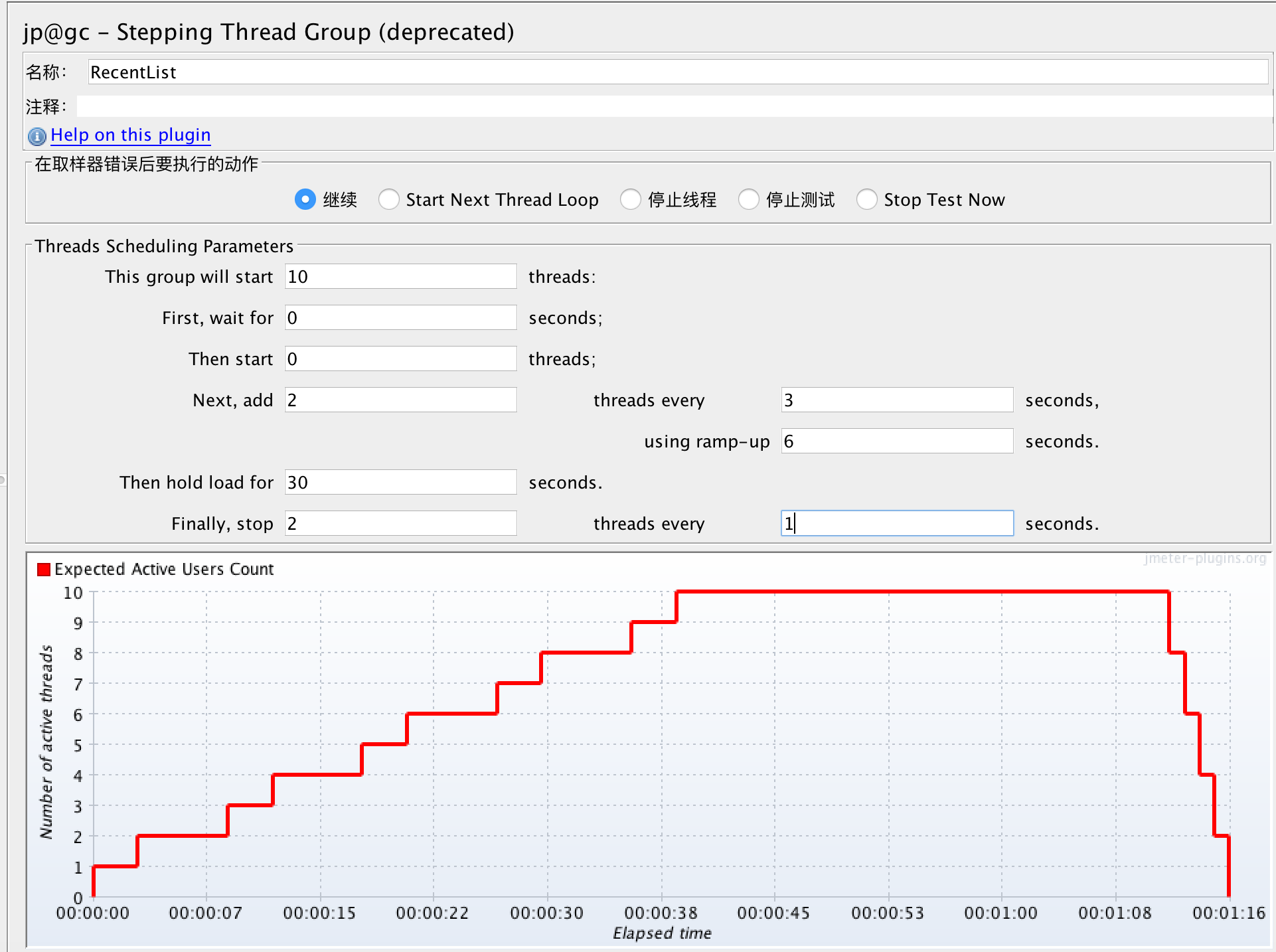The image size is (1276, 952).
Task: Select Start Next Thread Loop option
Action: (389, 199)
